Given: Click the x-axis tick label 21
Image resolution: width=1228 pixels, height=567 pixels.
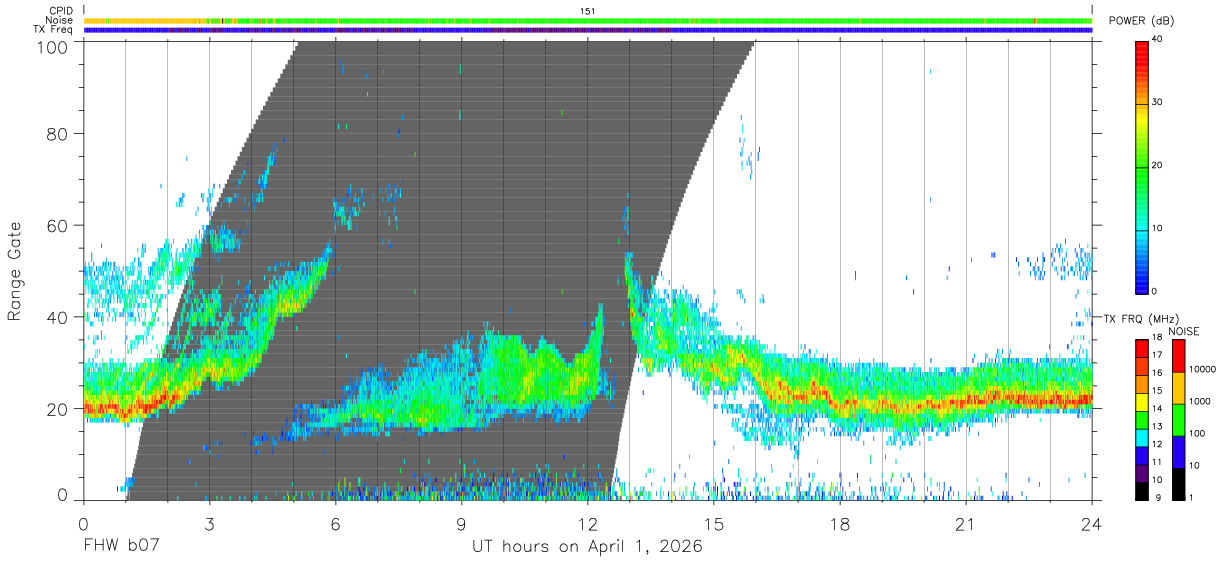Looking at the screenshot, I should (966, 524).
